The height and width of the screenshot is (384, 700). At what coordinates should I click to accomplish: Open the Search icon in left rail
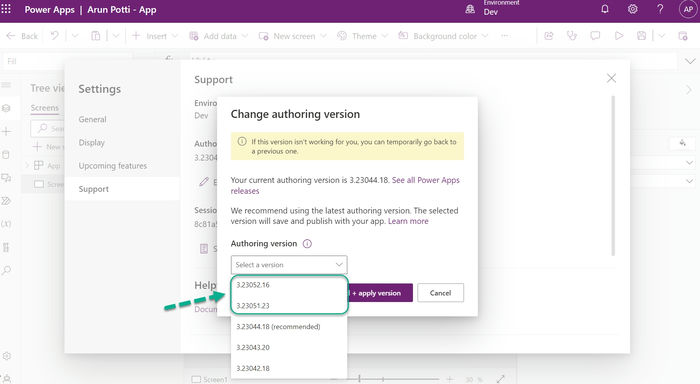pos(6,271)
